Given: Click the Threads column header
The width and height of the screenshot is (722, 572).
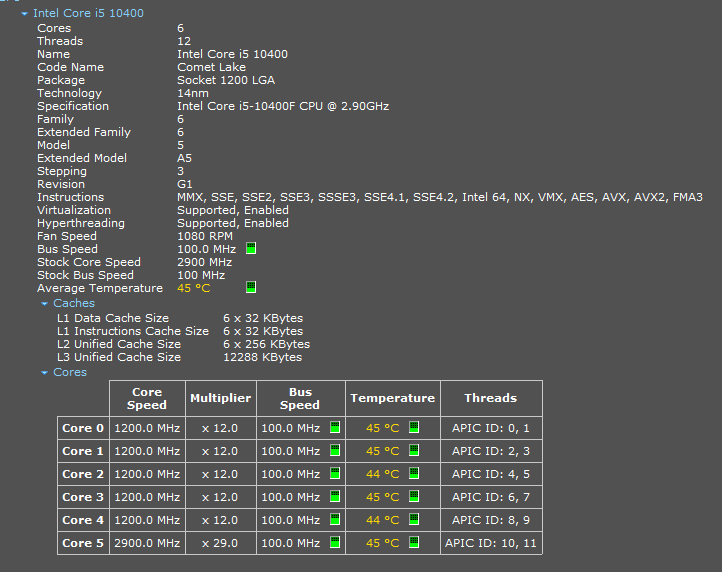Looking at the screenshot, I should click(491, 398).
